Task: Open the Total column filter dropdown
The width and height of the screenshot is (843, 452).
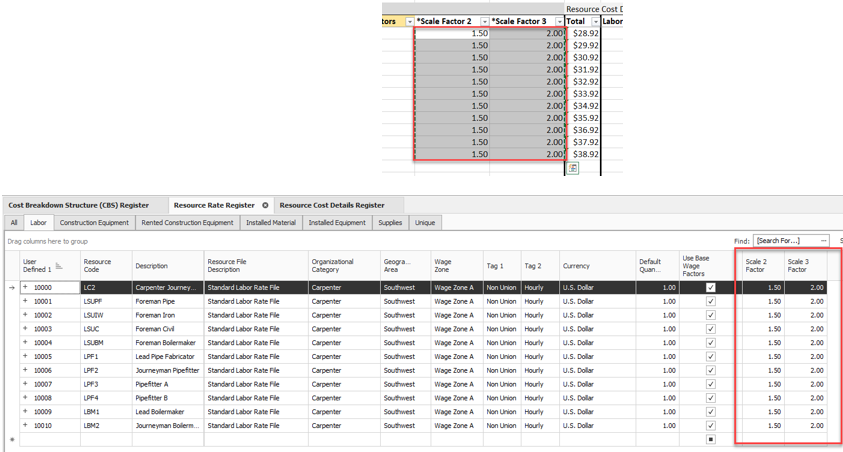Action: coord(595,21)
